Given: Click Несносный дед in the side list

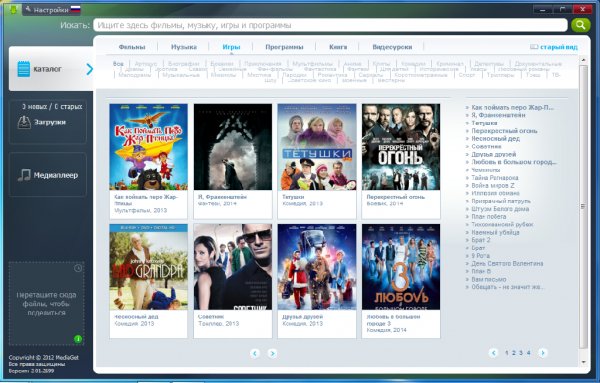Looking at the screenshot, I should pyautogui.click(x=495, y=139).
